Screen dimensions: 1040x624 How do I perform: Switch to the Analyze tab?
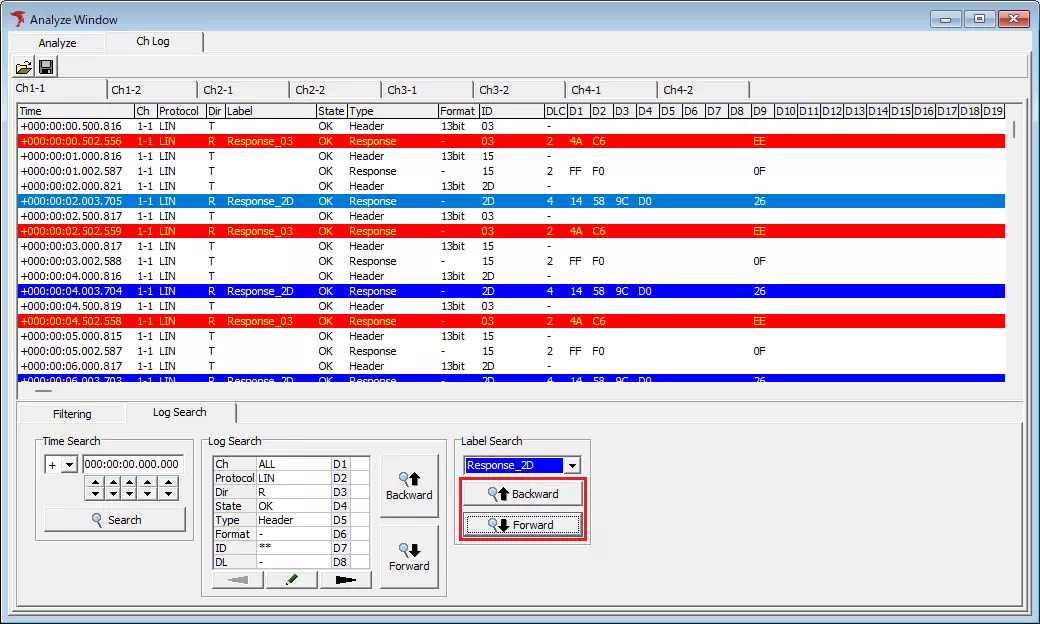click(x=57, y=43)
